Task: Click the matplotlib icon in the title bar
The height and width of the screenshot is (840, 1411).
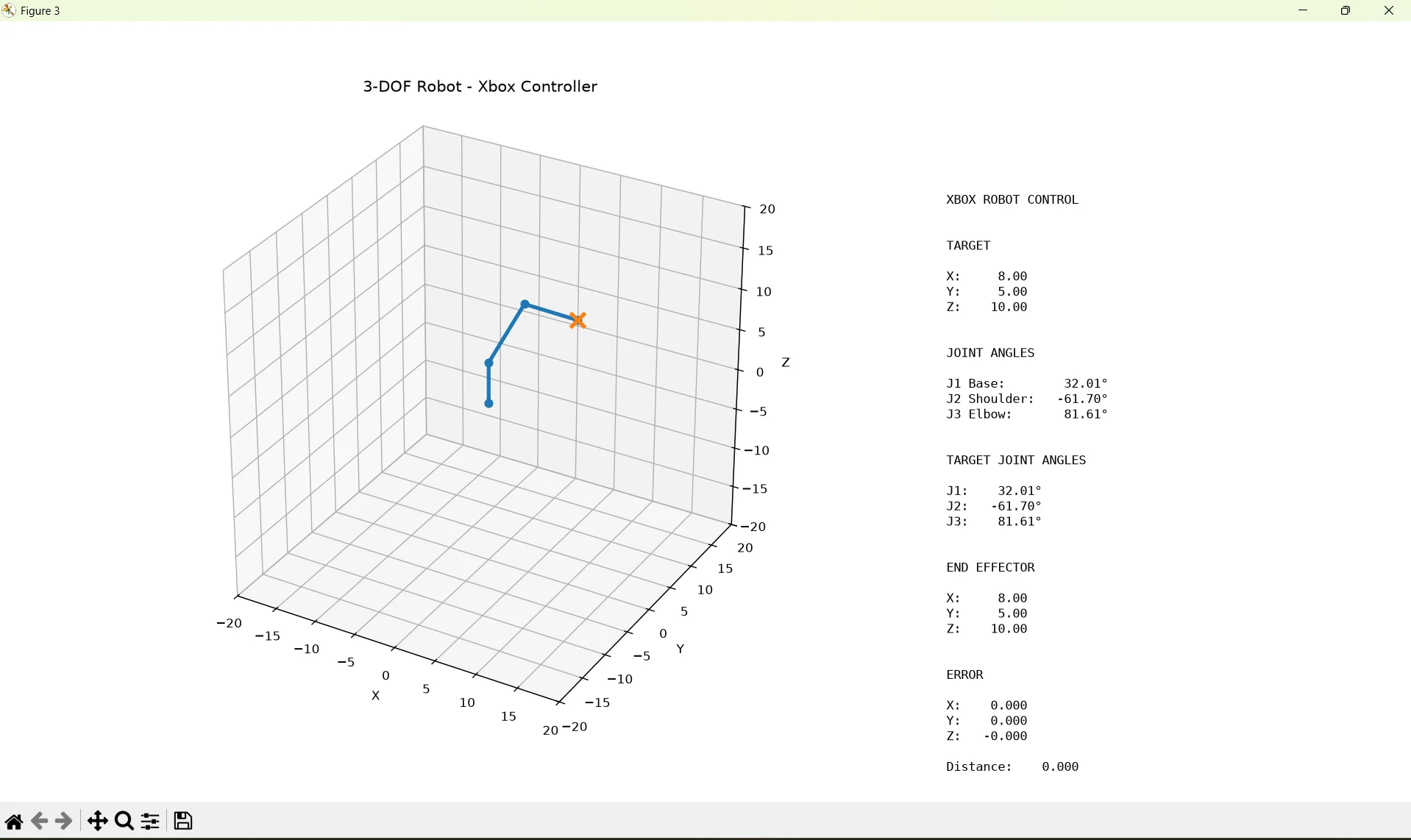Action: click(9, 10)
